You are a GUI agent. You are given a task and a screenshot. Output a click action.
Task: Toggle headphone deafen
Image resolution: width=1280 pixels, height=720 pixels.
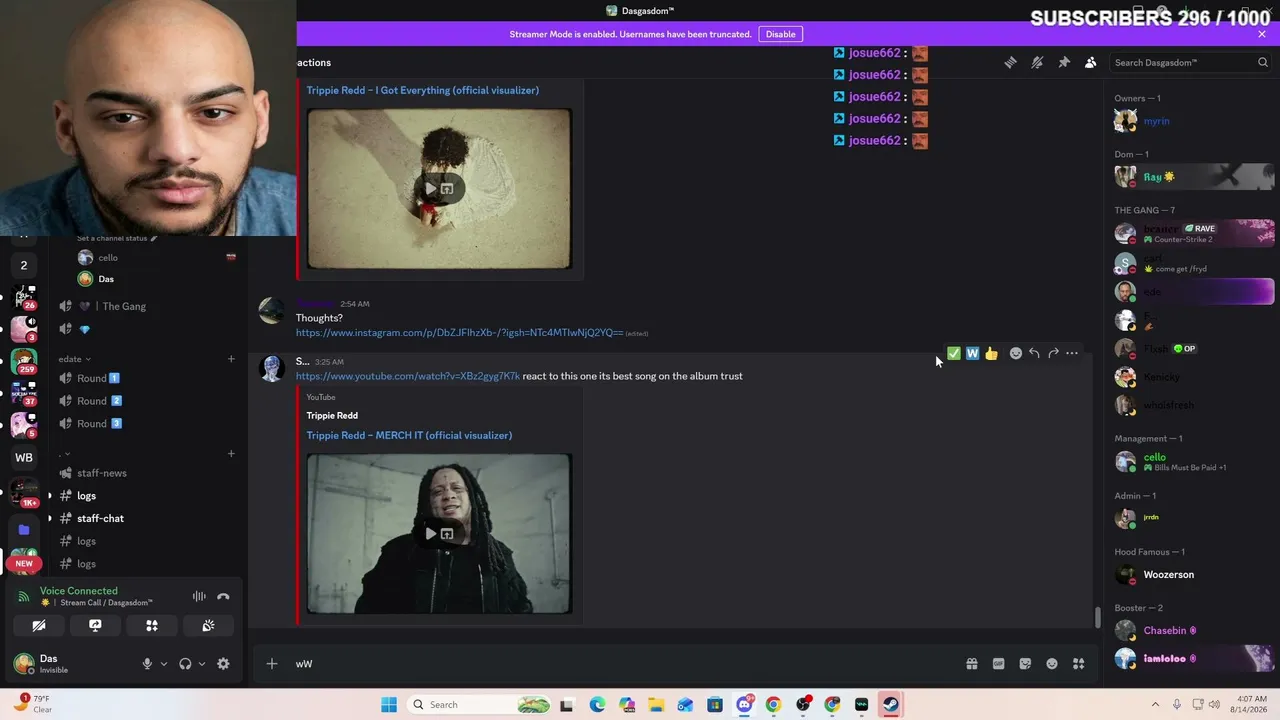tap(185, 663)
